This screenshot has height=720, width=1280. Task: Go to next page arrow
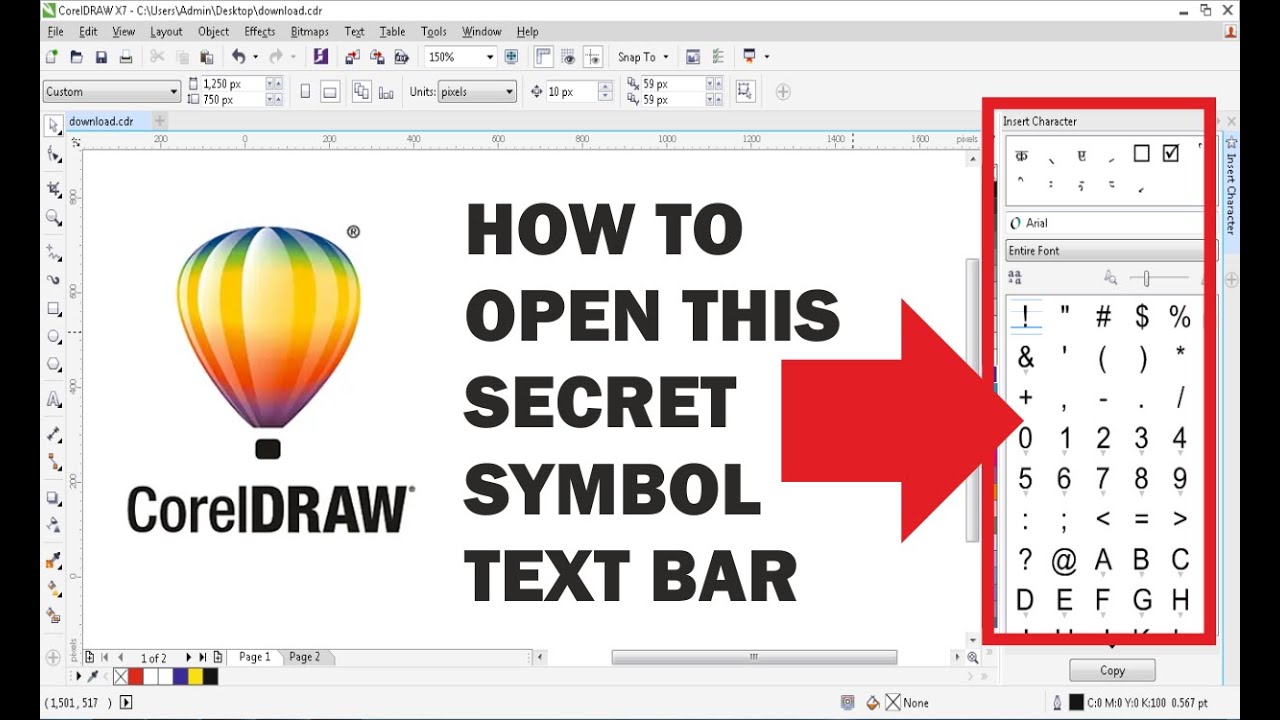tap(188, 657)
